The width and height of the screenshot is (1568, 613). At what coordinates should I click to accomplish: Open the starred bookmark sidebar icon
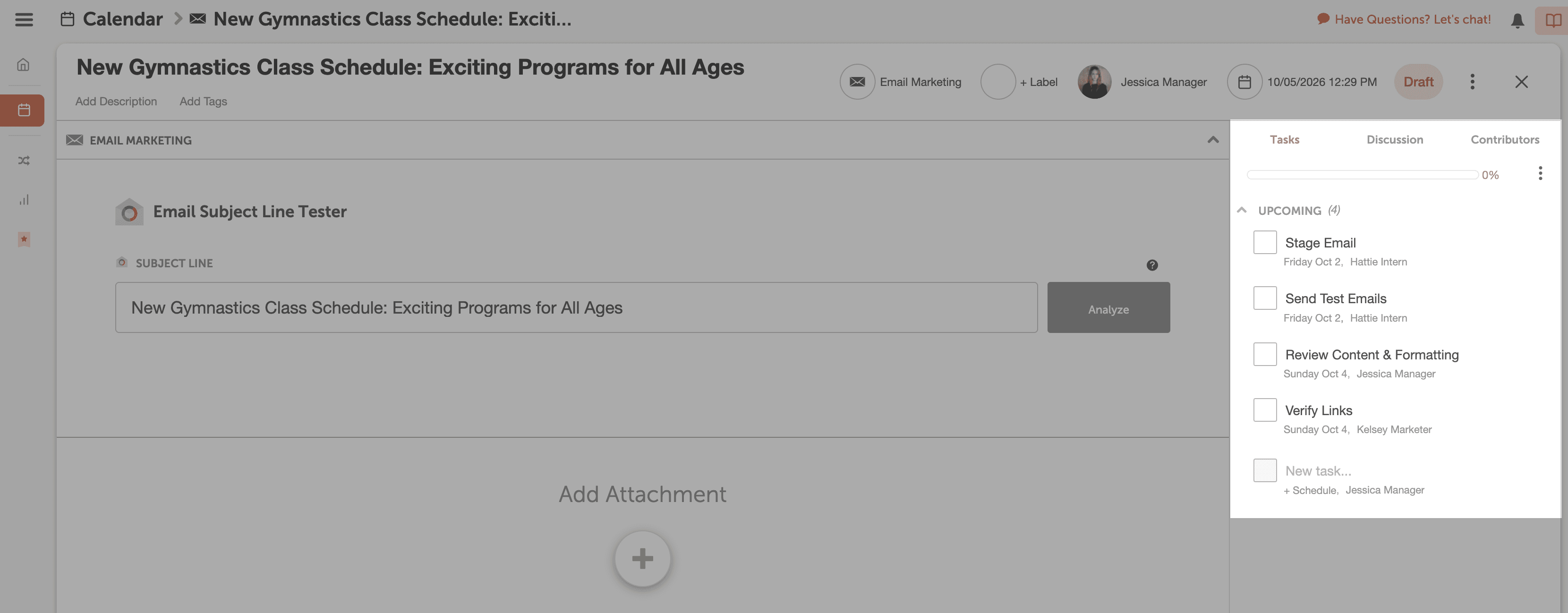tap(24, 239)
